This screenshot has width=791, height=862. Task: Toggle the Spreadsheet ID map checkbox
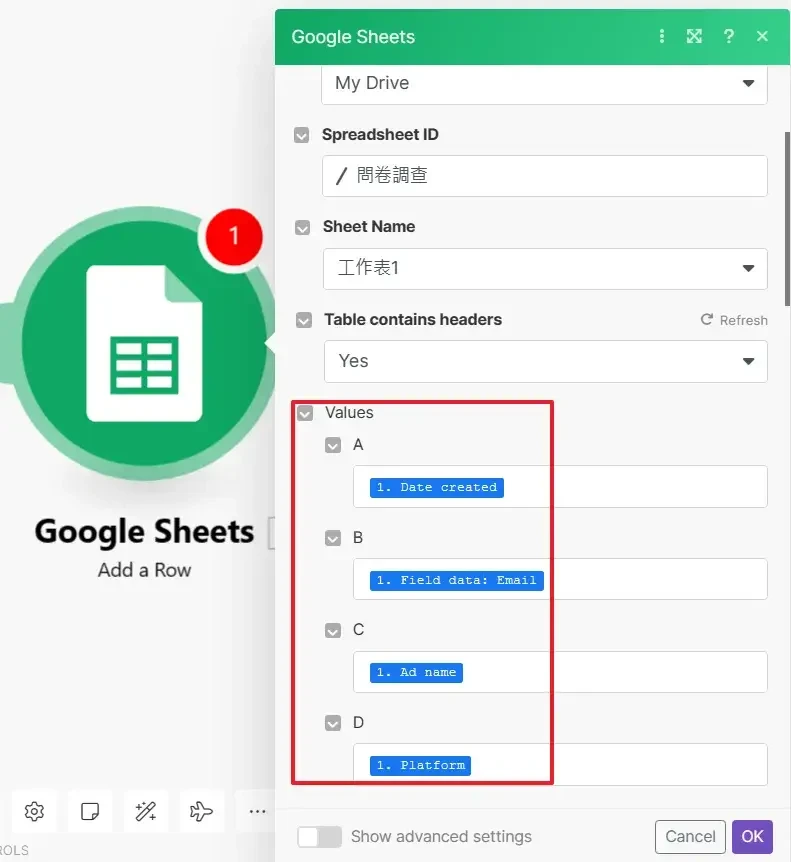point(301,135)
